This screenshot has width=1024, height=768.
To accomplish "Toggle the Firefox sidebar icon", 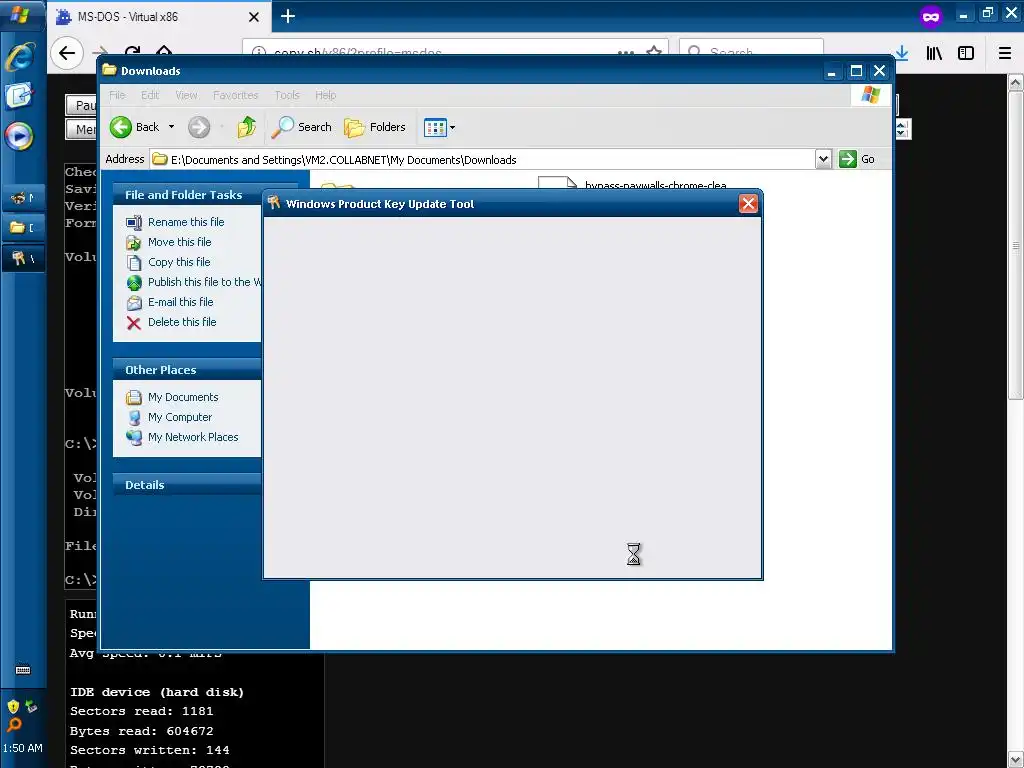I will coord(966,53).
